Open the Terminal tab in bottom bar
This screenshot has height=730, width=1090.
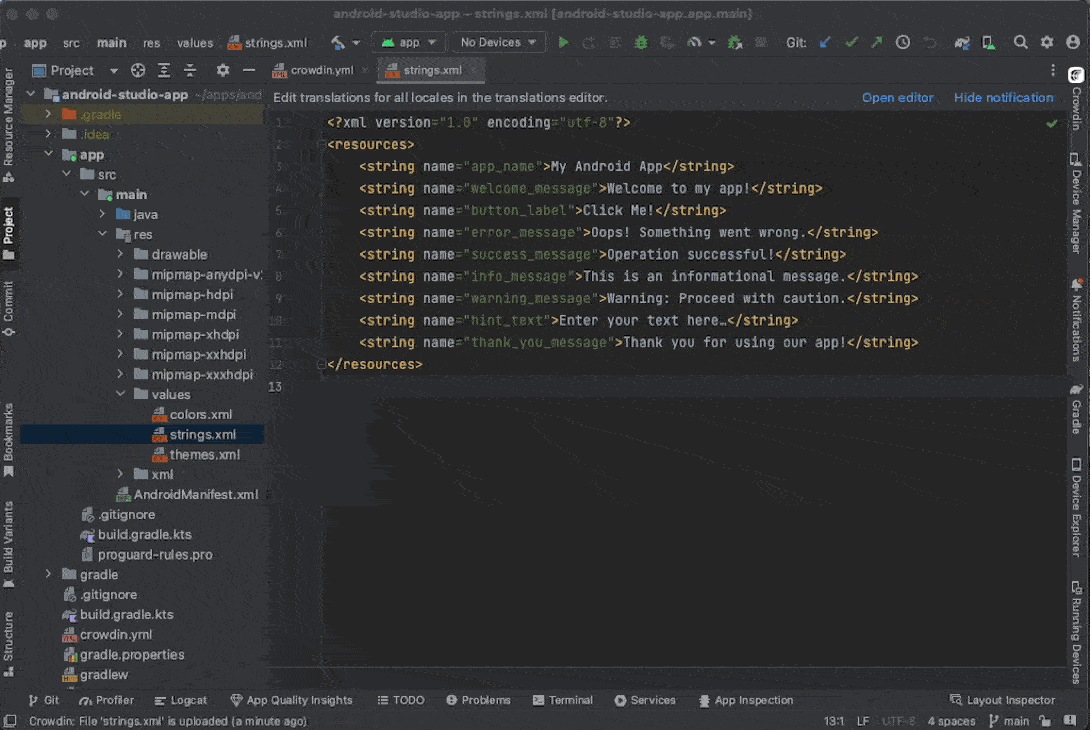(x=562, y=700)
